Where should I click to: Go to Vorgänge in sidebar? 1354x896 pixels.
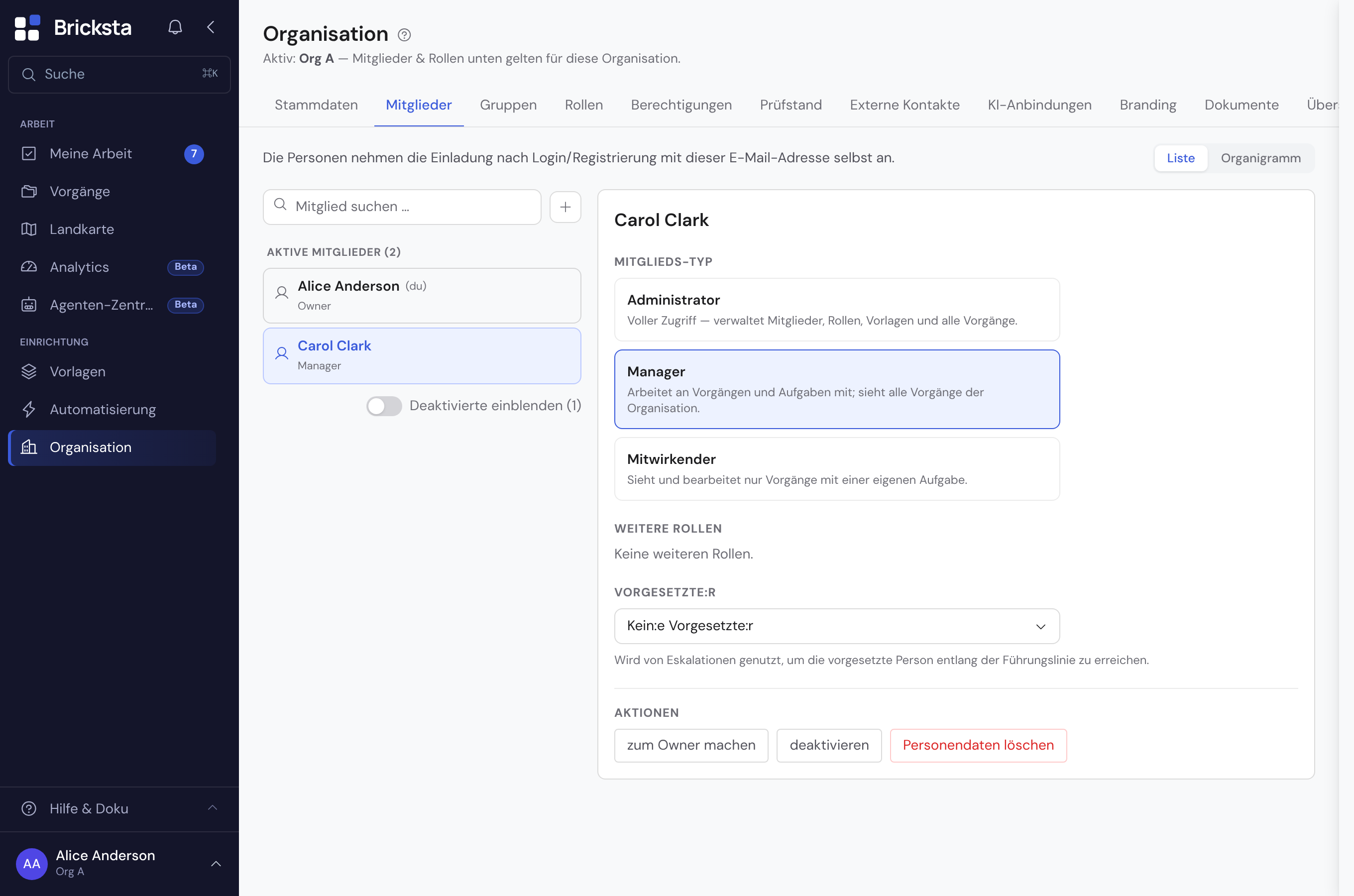pyautogui.click(x=112, y=192)
